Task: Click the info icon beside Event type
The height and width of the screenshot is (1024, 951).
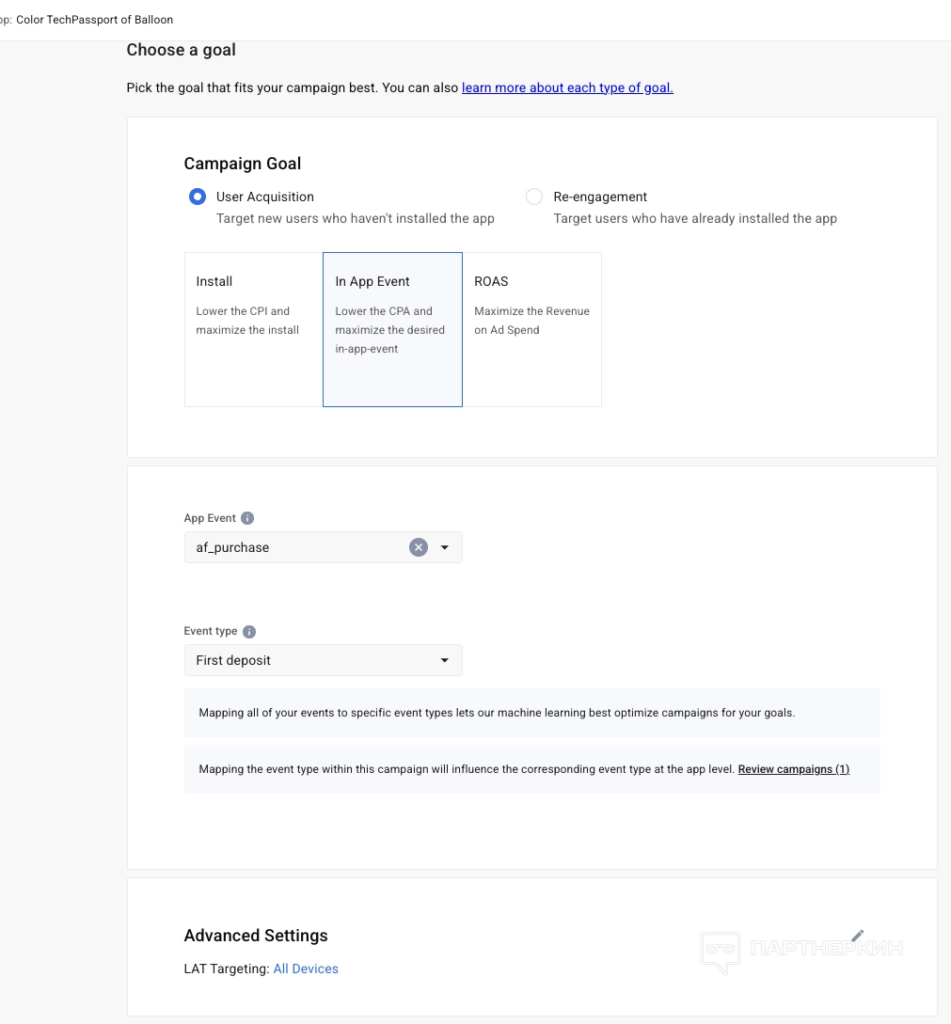Action: click(249, 632)
